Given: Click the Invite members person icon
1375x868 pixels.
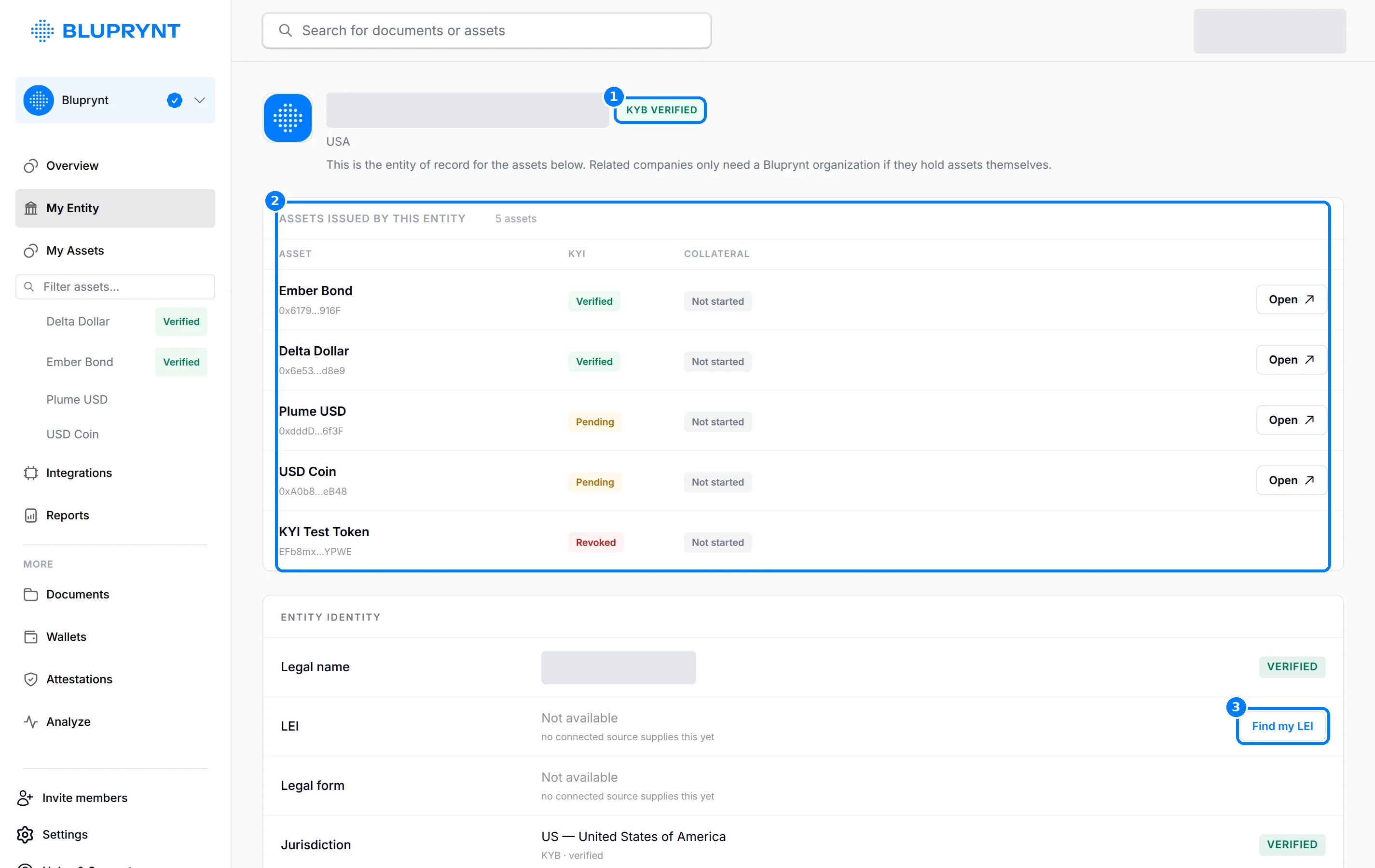Looking at the screenshot, I should pos(25,798).
